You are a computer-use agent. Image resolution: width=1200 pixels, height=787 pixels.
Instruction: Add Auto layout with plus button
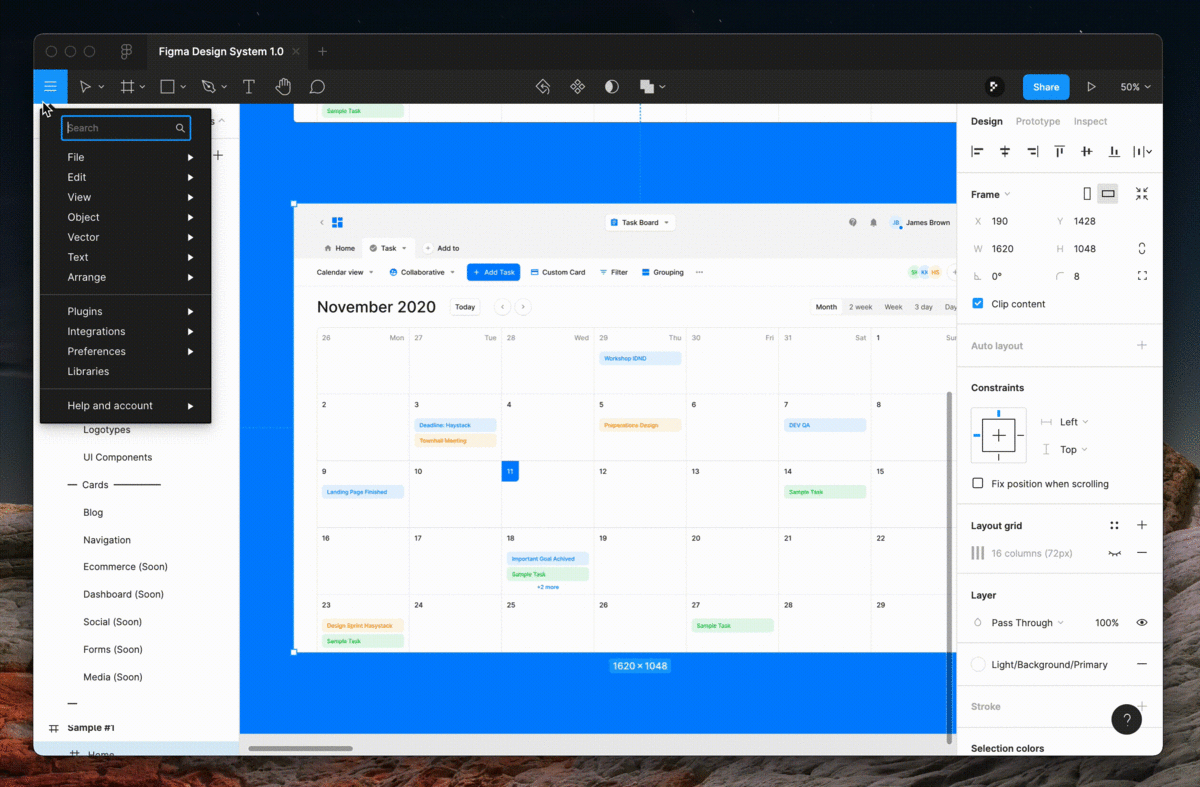[1142, 346]
